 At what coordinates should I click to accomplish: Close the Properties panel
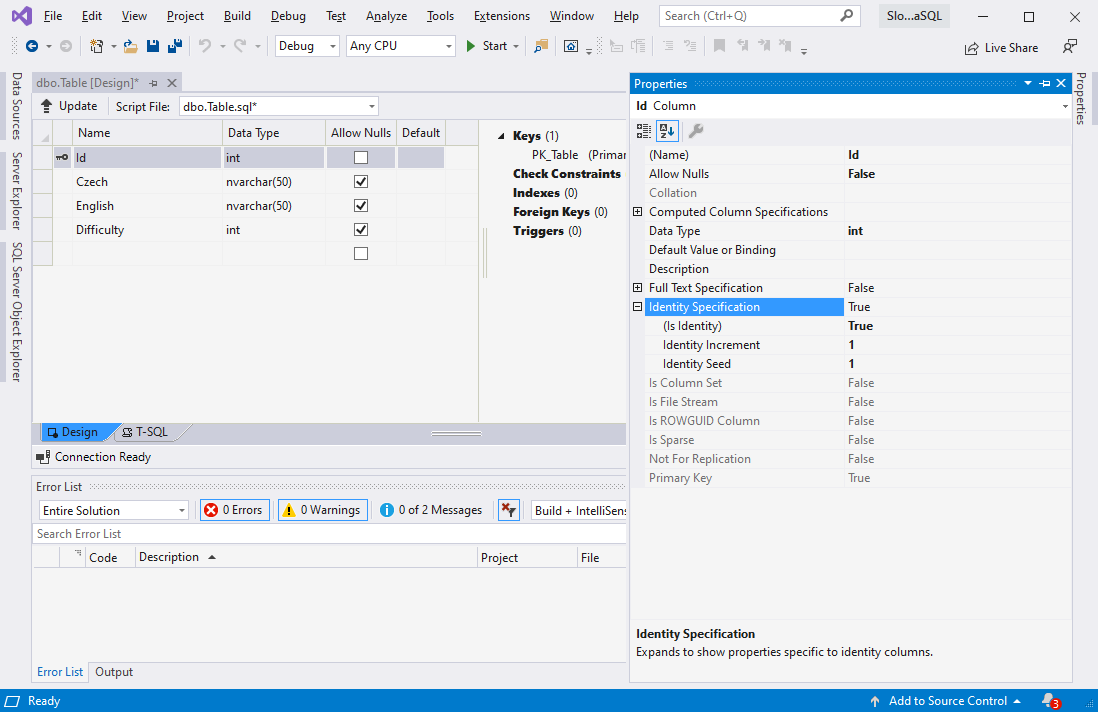click(x=1061, y=83)
